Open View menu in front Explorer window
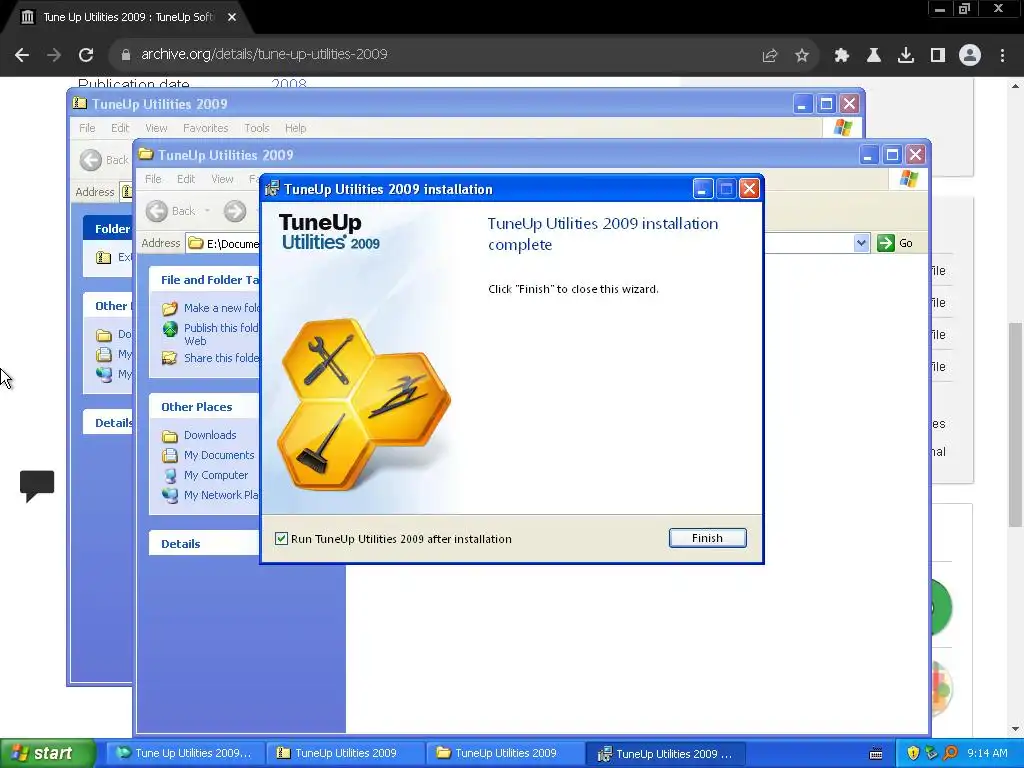The height and width of the screenshot is (768, 1024). point(222,179)
